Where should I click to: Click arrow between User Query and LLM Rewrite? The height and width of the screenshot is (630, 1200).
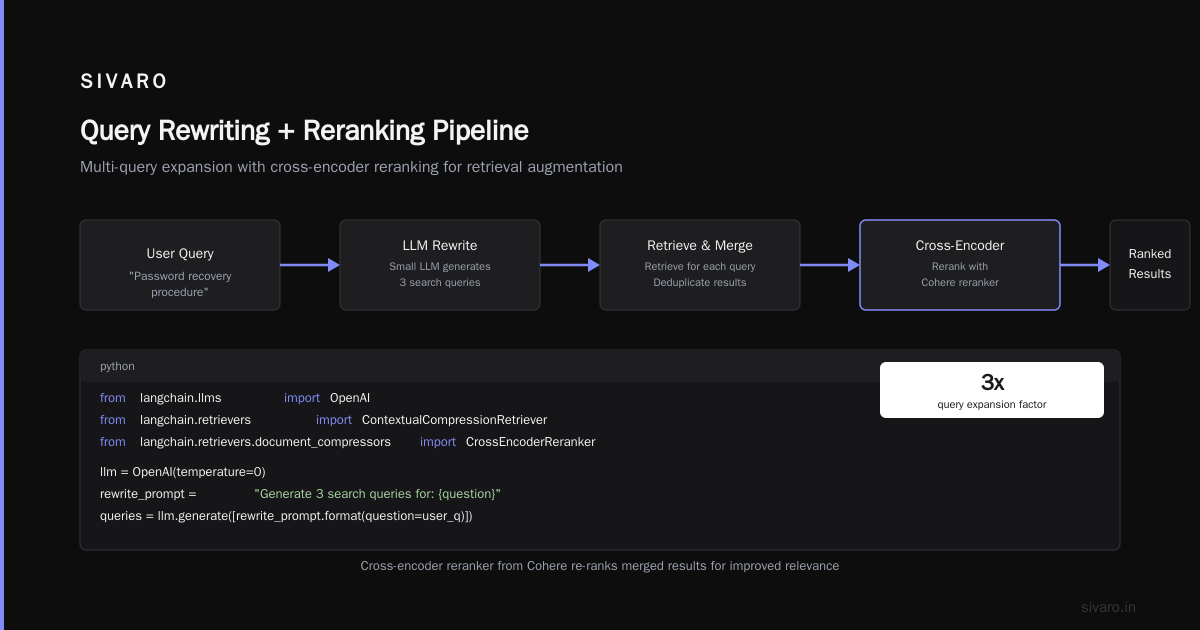pos(310,265)
